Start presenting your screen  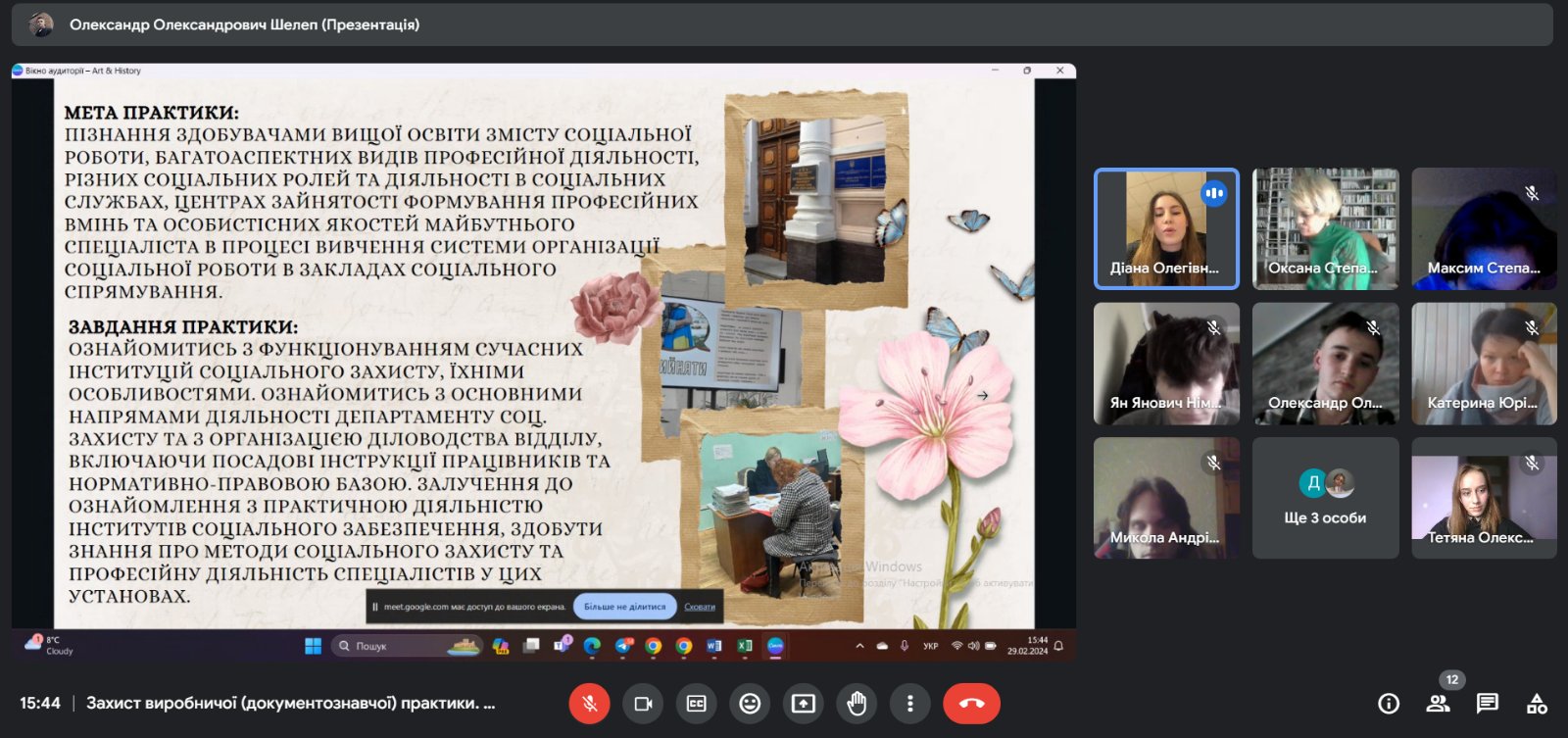804,703
